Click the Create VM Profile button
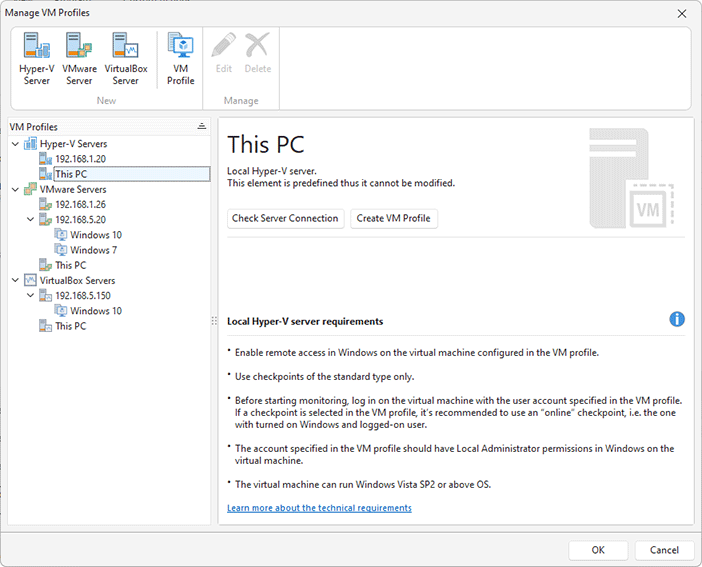Screen dimensions: 702x567 [394, 218]
